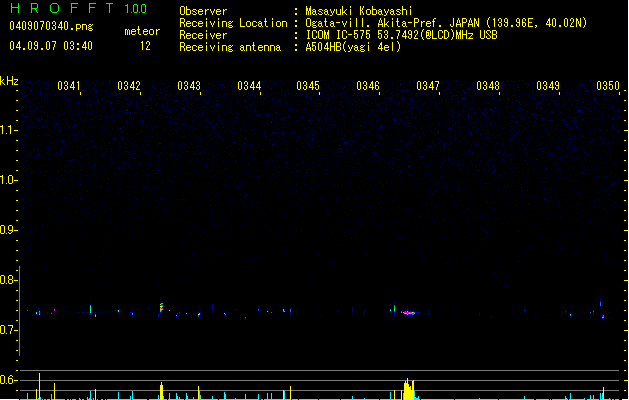Click the timestamp 04.09.07 03:40
The height and width of the screenshot is (400, 629).
click(x=51, y=46)
